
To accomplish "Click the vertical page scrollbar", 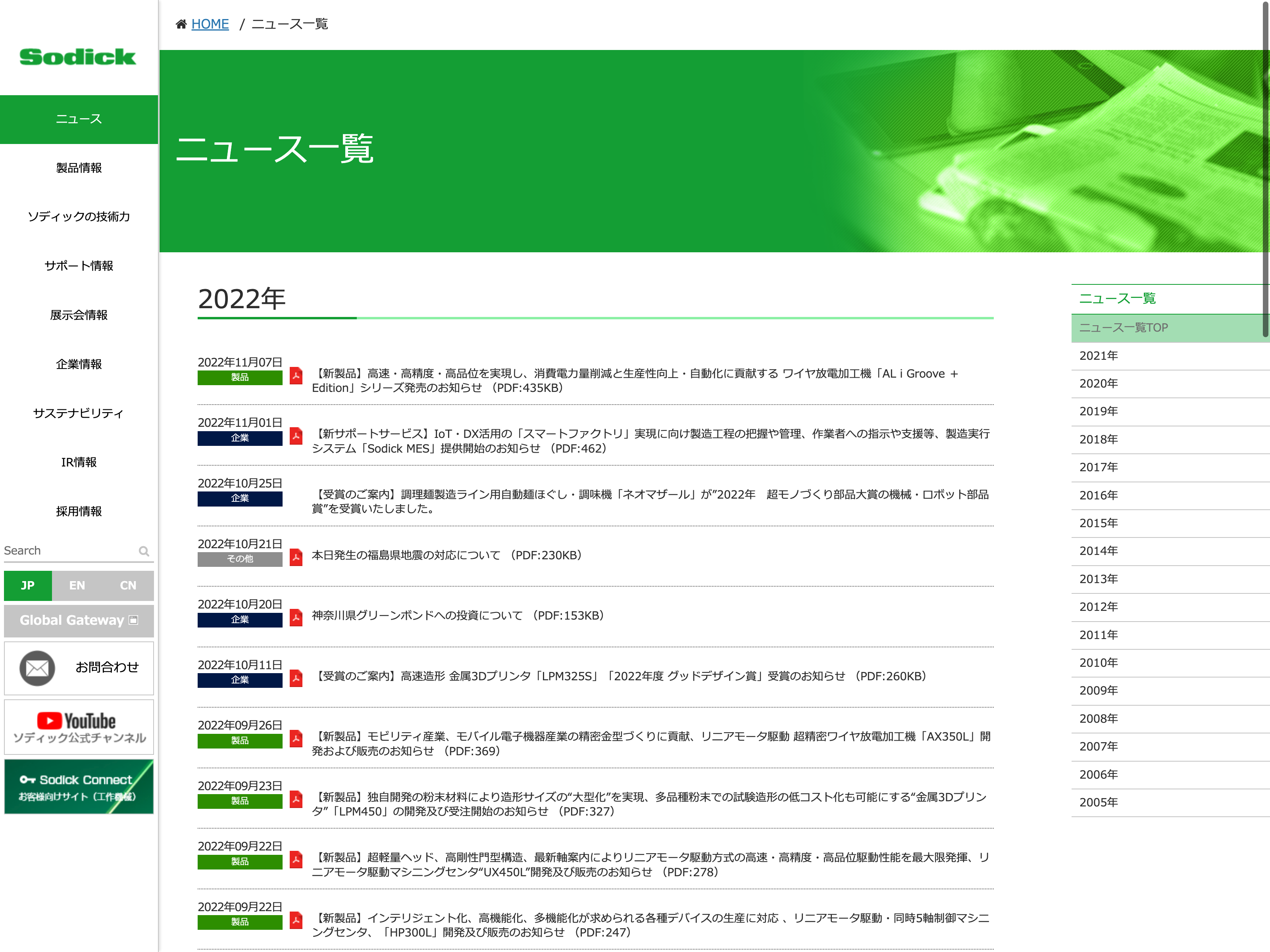I will (1265, 172).
